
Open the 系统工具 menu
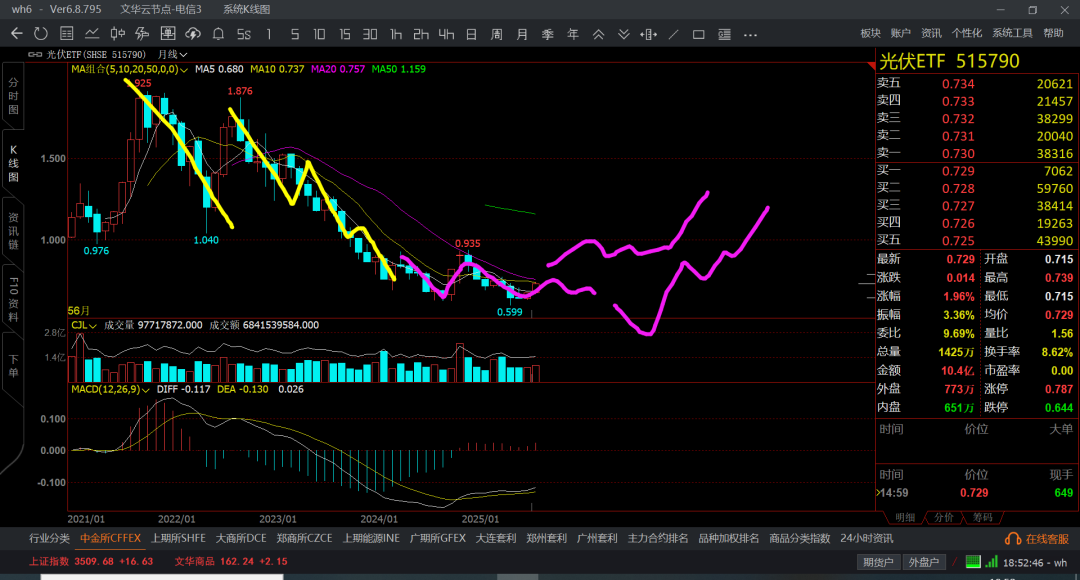point(1012,33)
